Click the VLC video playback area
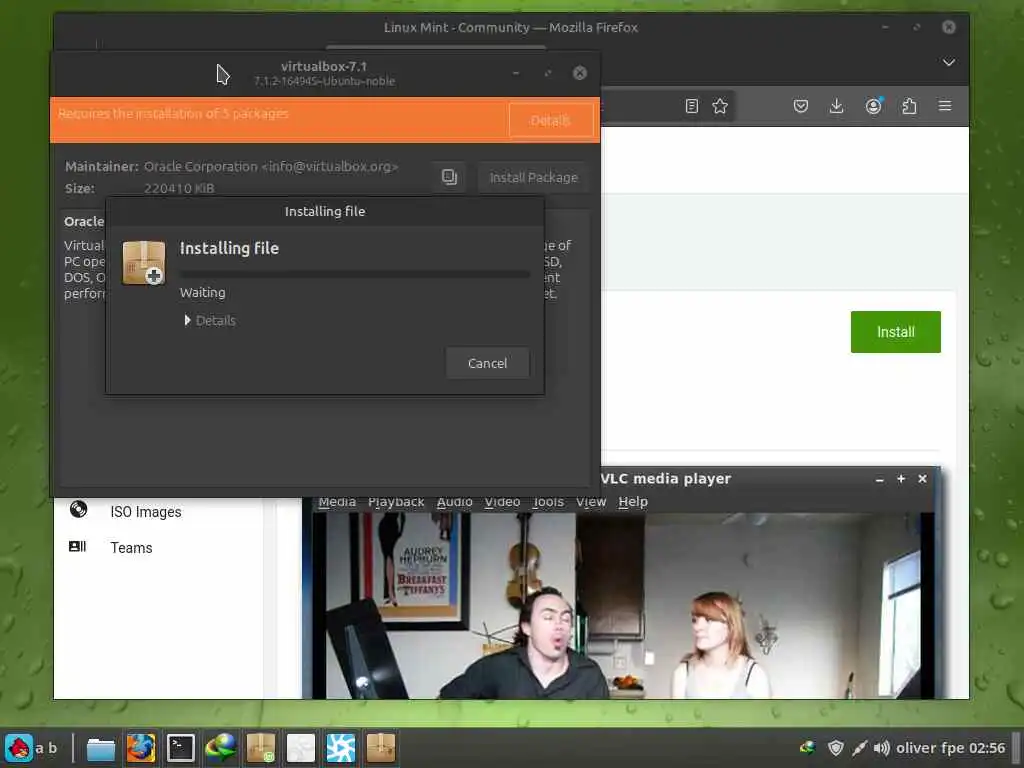Viewport: 1024px width, 768px height. click(623, 605)
